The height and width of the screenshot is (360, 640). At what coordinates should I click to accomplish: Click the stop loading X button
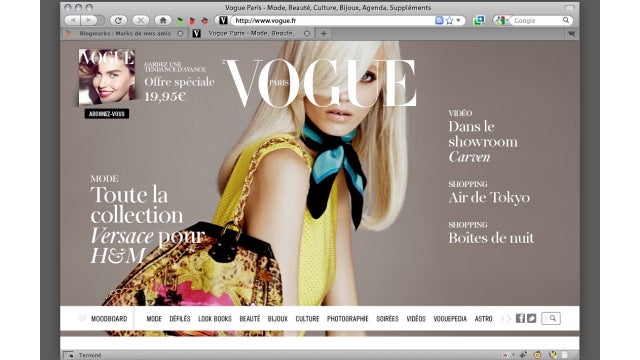tap(140, 20)
